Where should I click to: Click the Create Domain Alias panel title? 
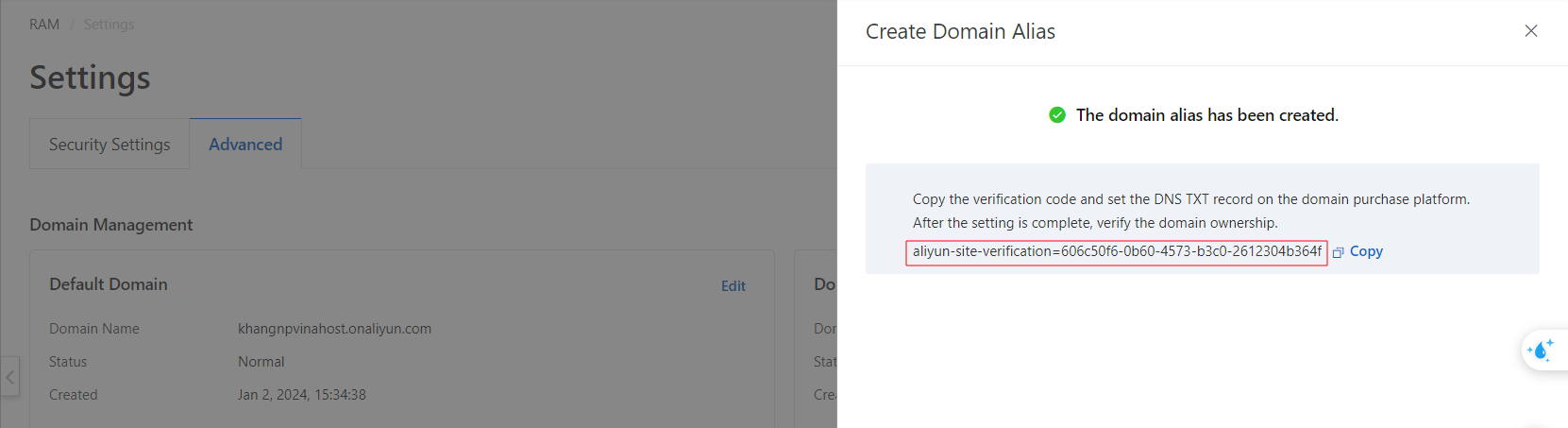pyautogui.click(x=960, y=32)
